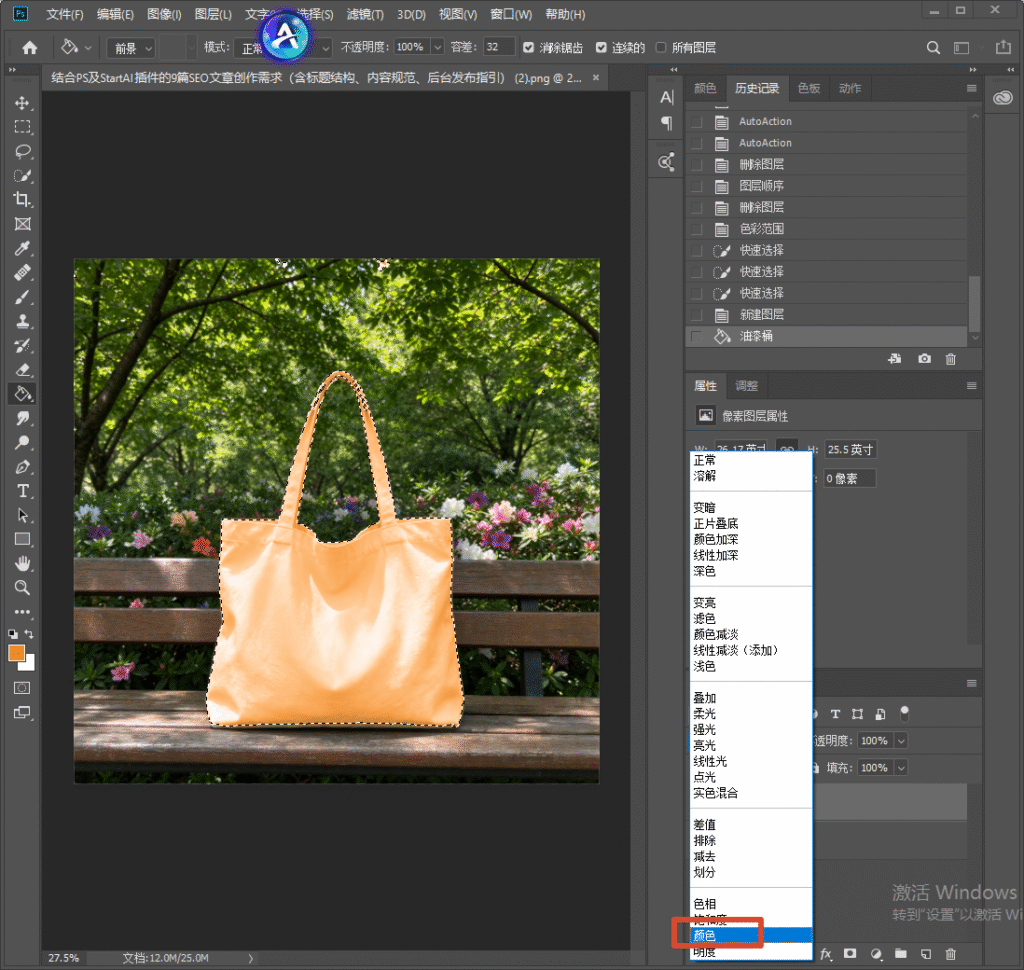Viewport: 1024px width, 970px height.
Task: Click the tolerance (容差) input field
Action: coord(499,47)
